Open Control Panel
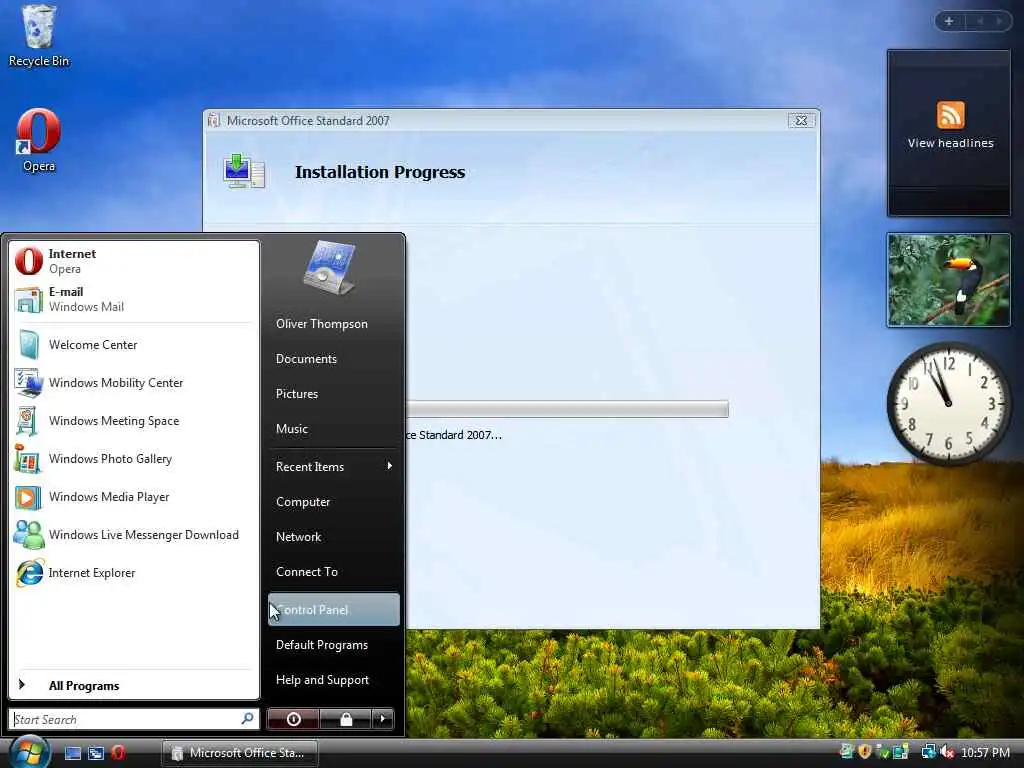This screenshot has height=768, width=1024. 333,609
